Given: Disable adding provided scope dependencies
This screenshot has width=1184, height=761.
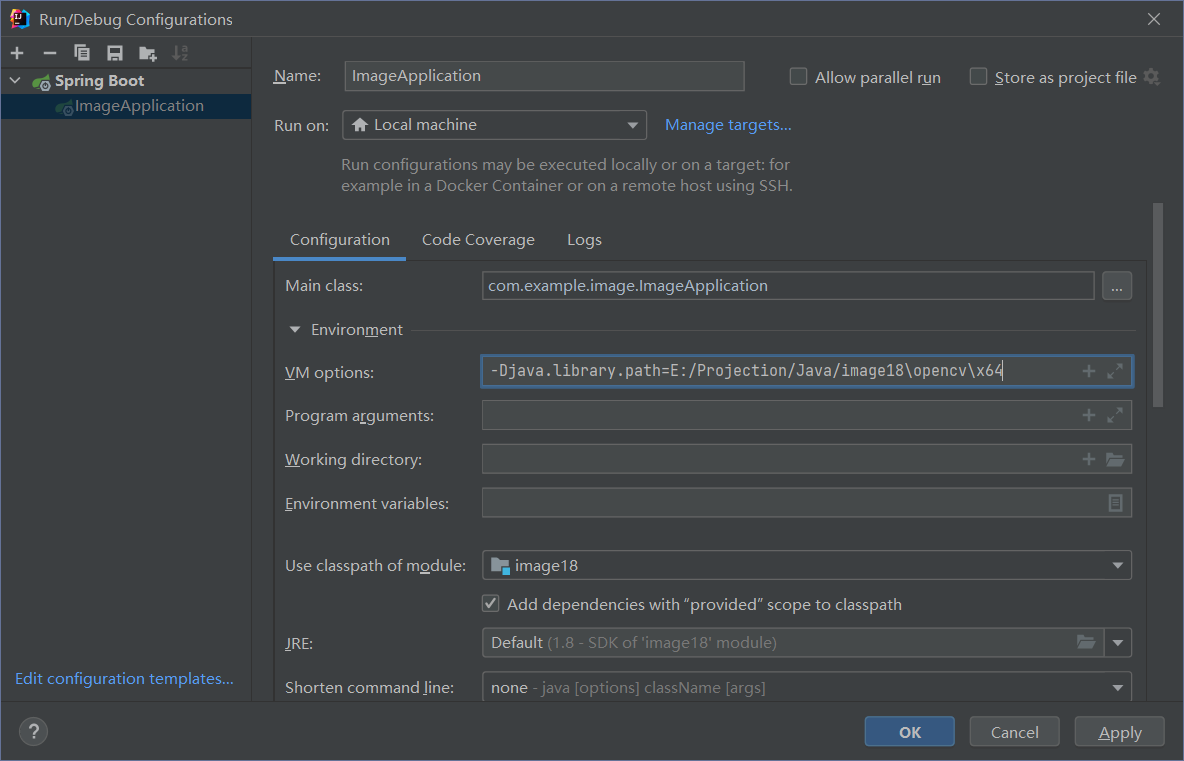Looking at the screenshot, I should [x=490, y=603].
